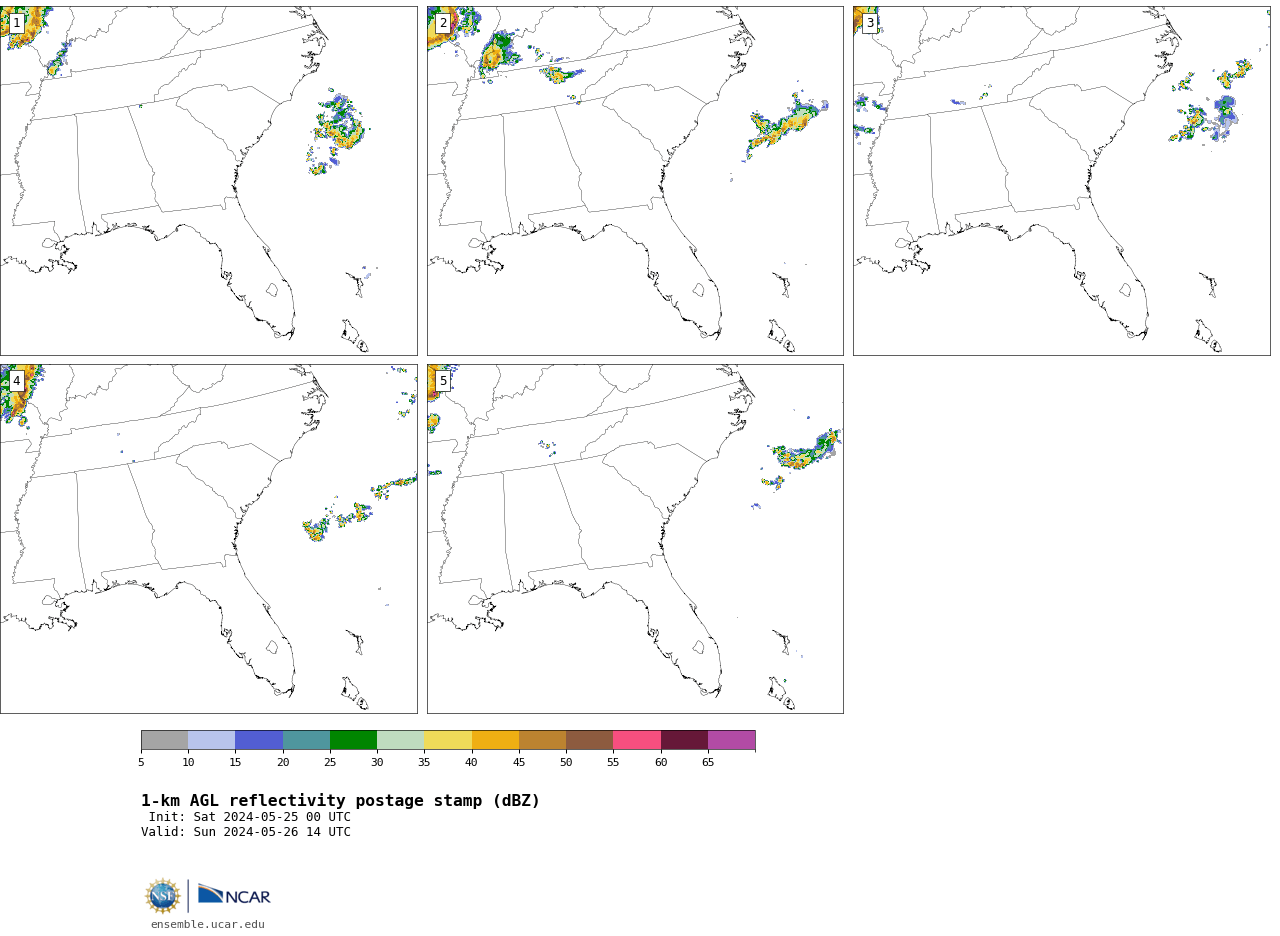Screen dimensions: 1280x936
Task: Open ensemble member 3 reflectivity map
Action: (1061, 181)
